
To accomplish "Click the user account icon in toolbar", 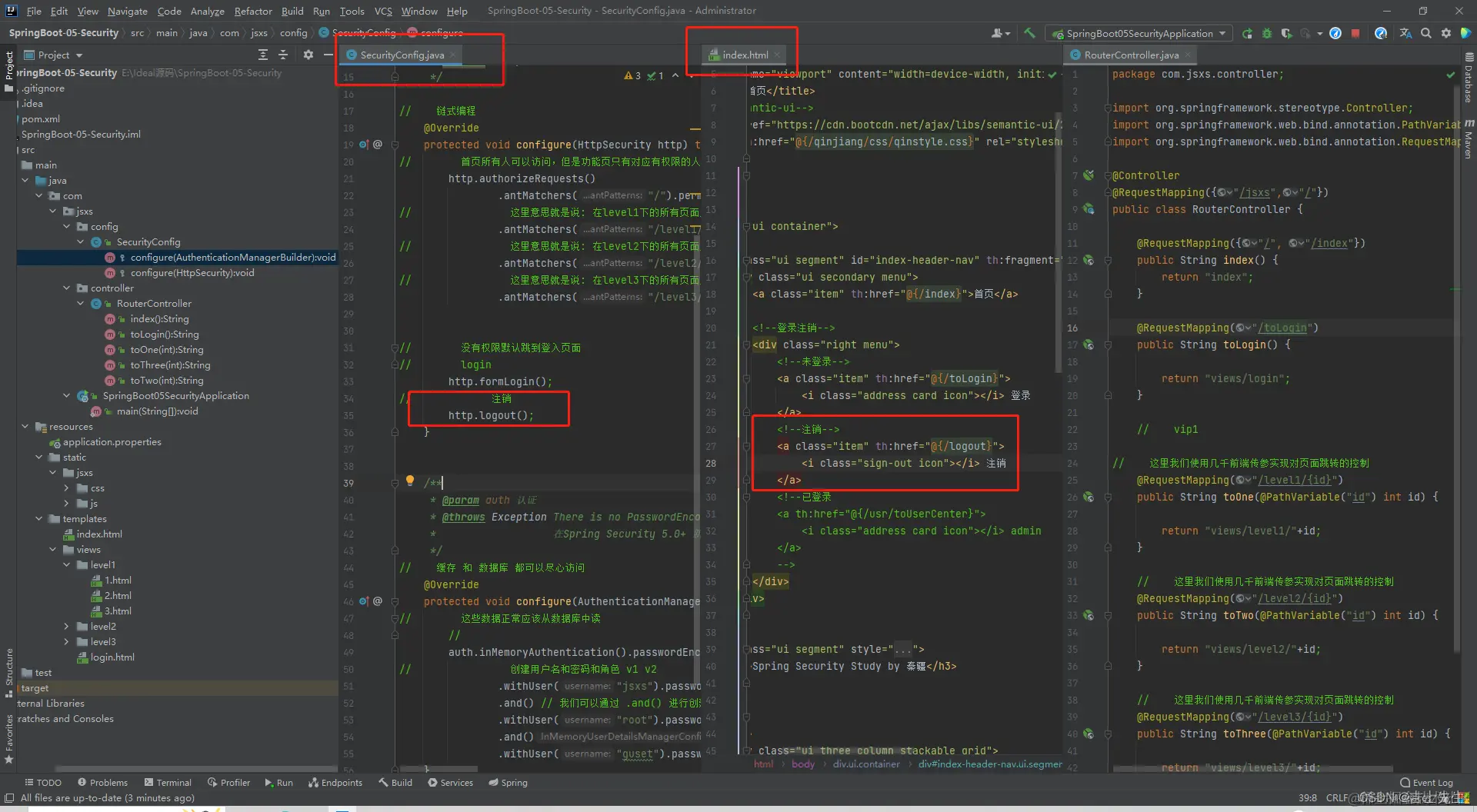I will pyautogui.click(x=999, y=33).
